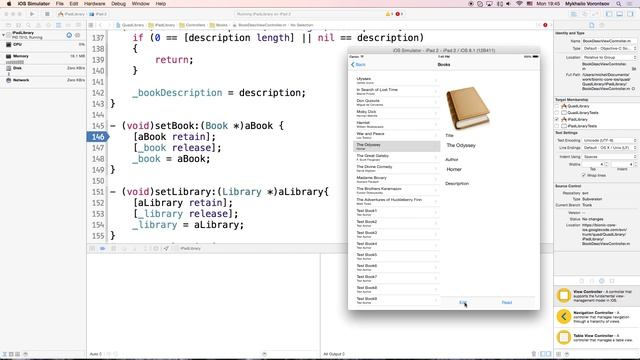The height and width of the screenshot is (360, 640).
Task: Click the Name field in Identity and Type
Action: point(608,41)
